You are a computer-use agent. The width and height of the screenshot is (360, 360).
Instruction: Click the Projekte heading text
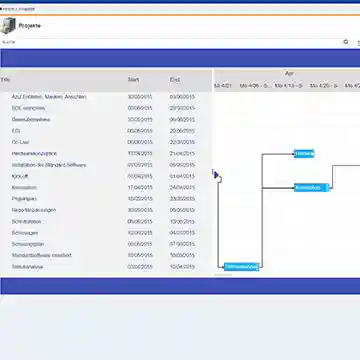tap(30, 26)
